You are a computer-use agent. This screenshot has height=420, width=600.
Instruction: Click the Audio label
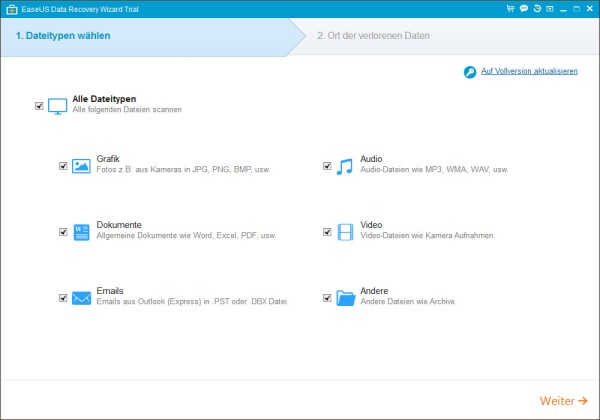coord(371,158)
